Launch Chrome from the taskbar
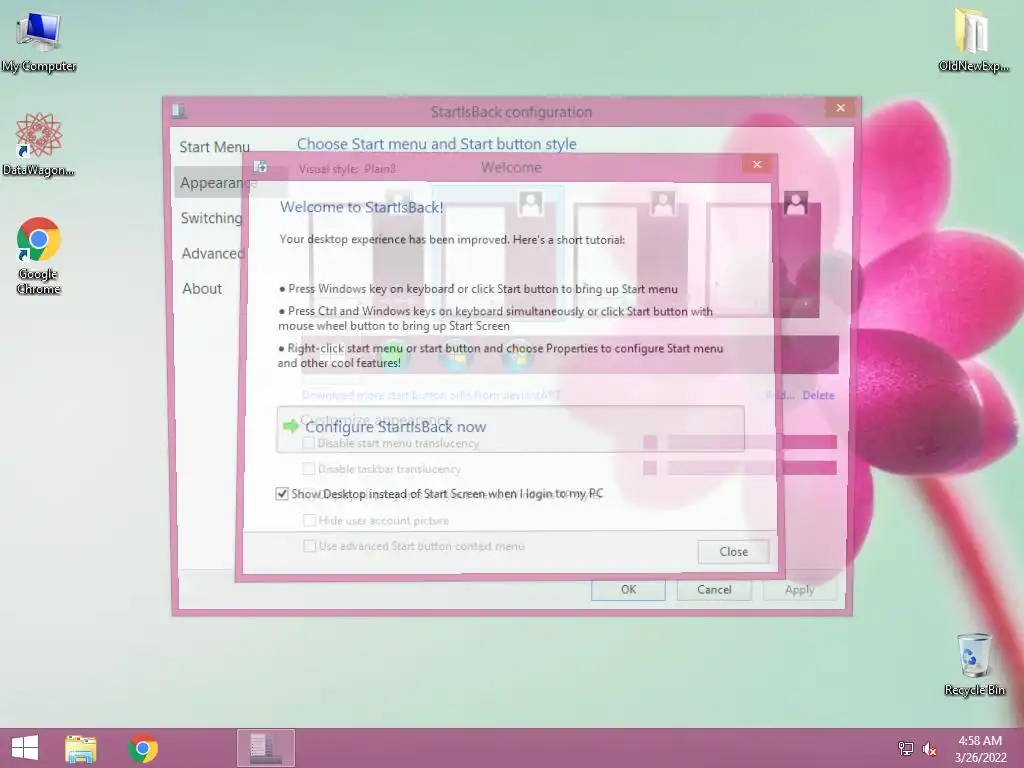 pyautogui.click(x=143, y=748)
